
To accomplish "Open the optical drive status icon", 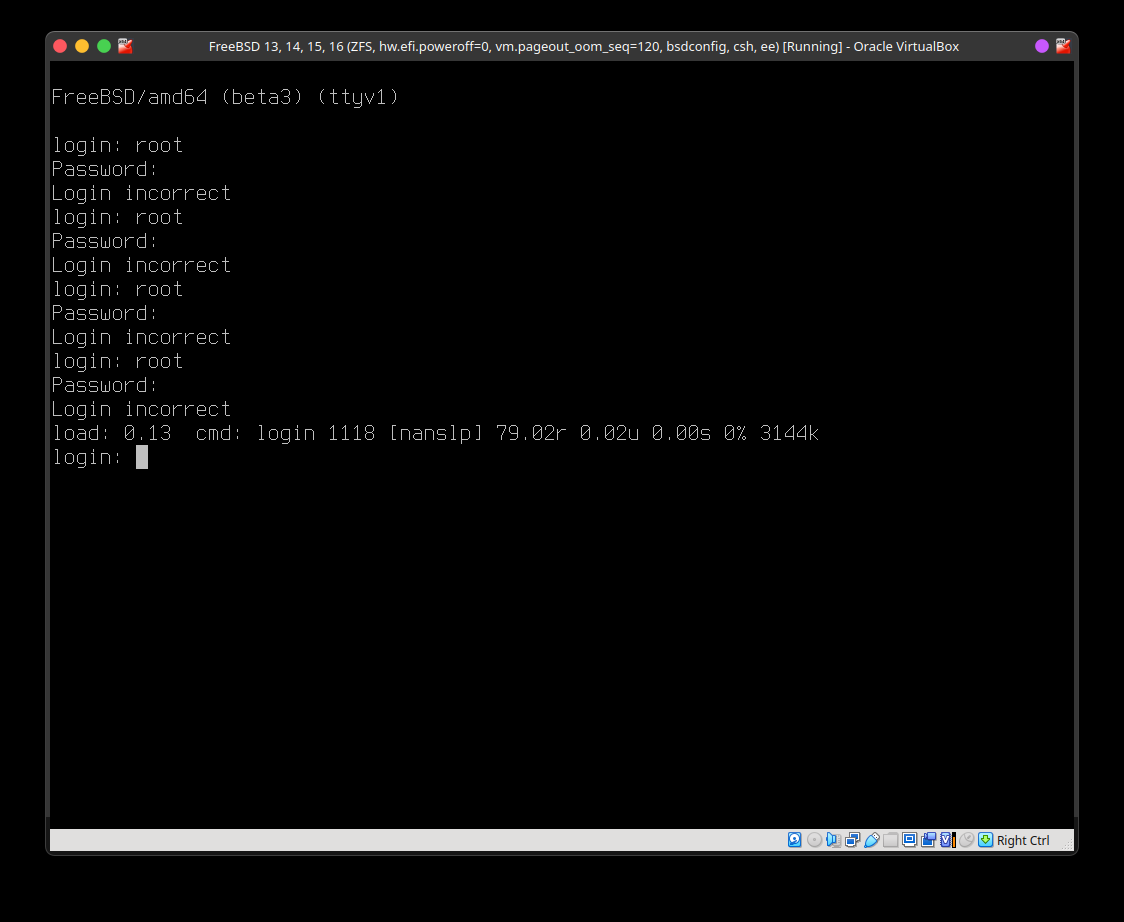I will 814,840.
